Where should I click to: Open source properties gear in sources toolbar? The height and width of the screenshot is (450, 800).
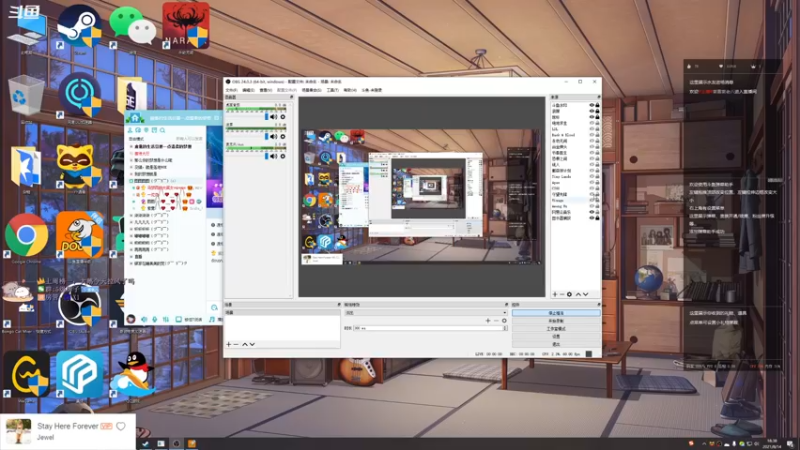tap(569, 294)
